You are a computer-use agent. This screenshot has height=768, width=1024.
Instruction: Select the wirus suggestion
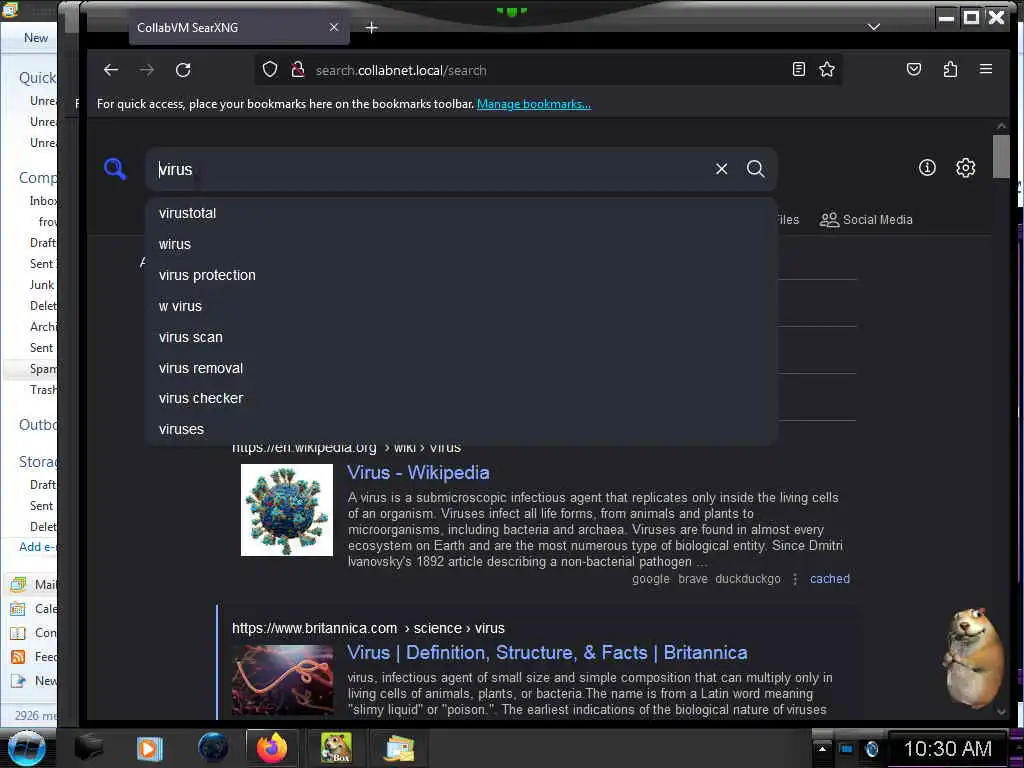pos(461,244)
